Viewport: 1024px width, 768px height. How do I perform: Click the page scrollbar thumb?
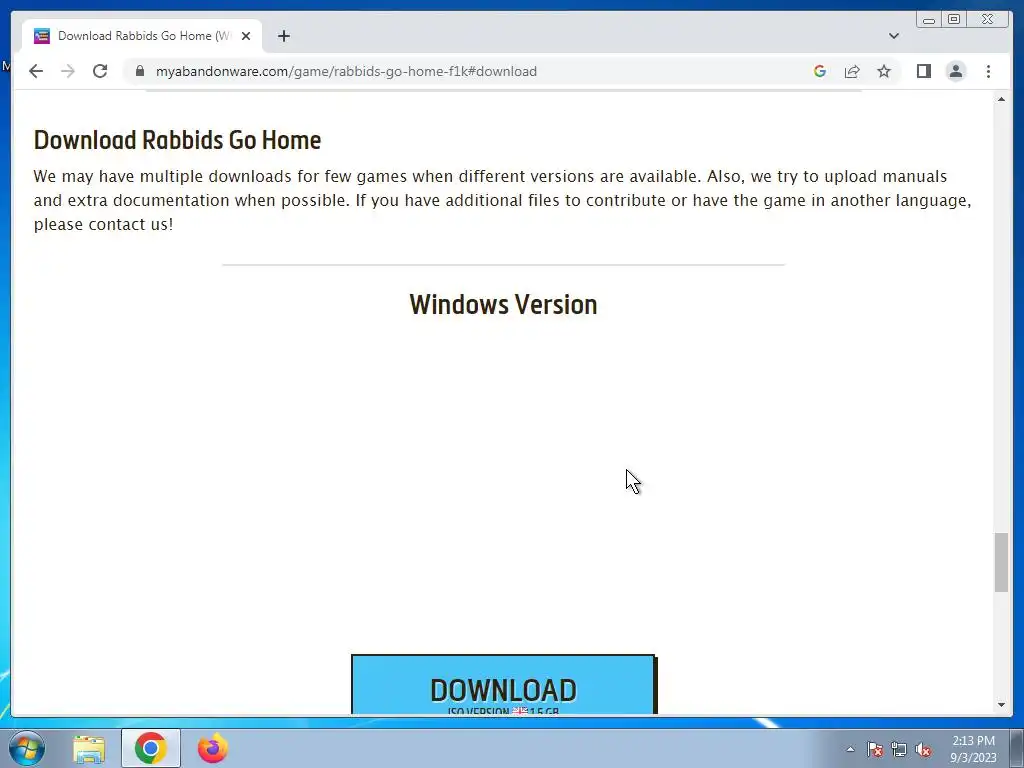point(1001,562)
